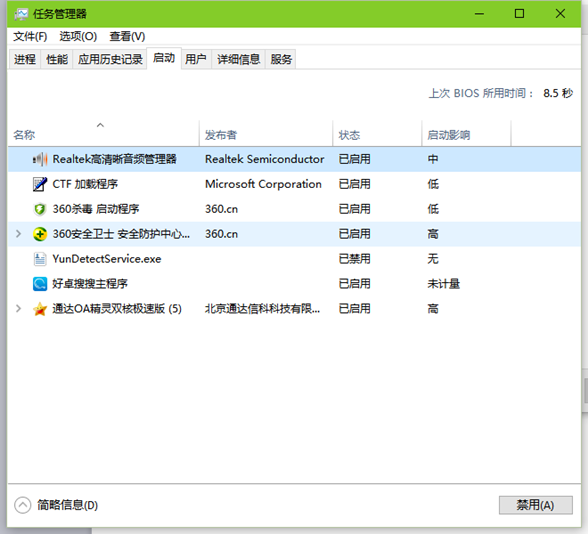This screenshot has height=534, width=588.
Task: Click the 360安全卫士 green plus icon
Action: point(40,234)
